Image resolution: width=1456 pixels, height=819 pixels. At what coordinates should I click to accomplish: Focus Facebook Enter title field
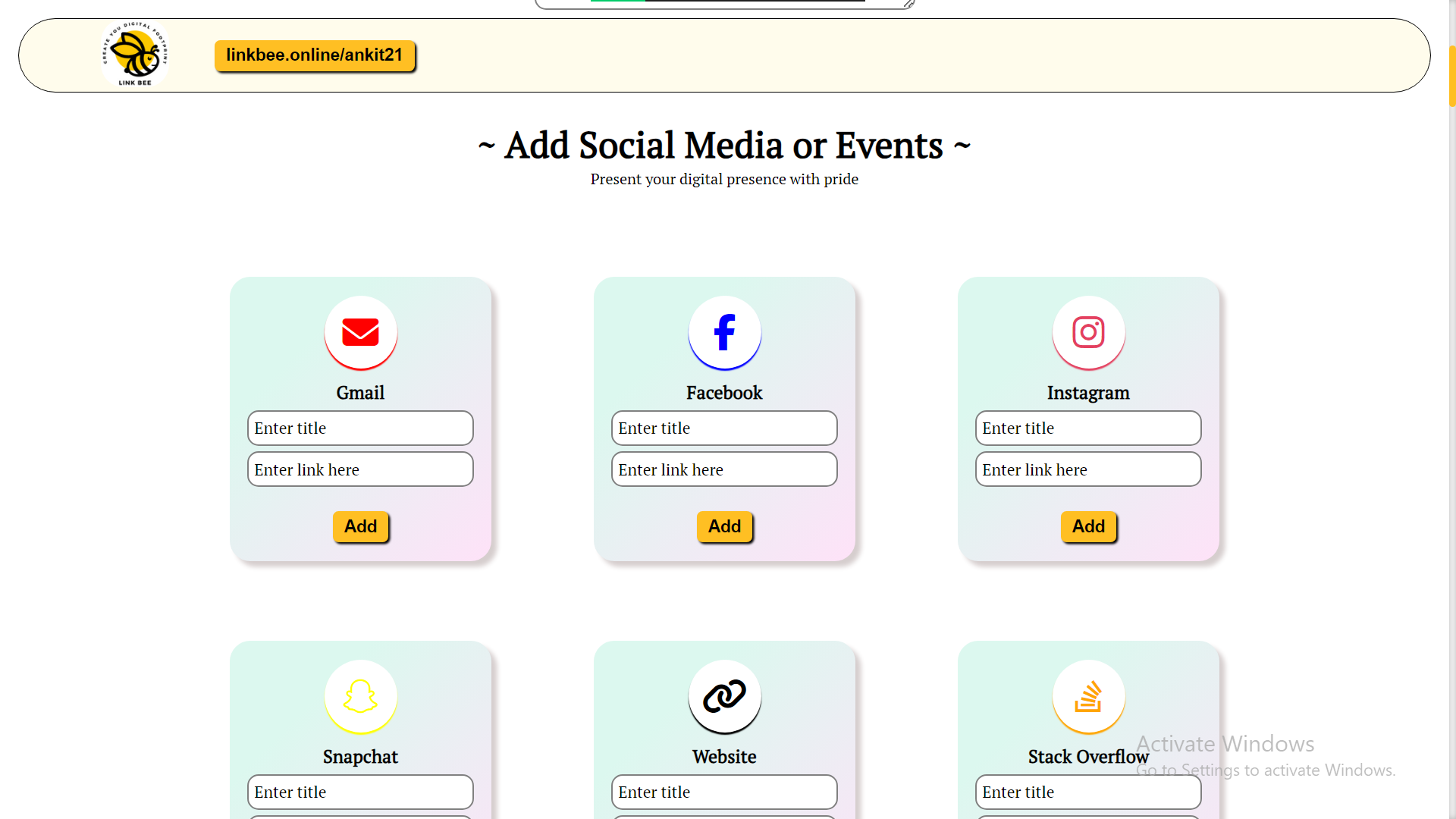[724, 428]
